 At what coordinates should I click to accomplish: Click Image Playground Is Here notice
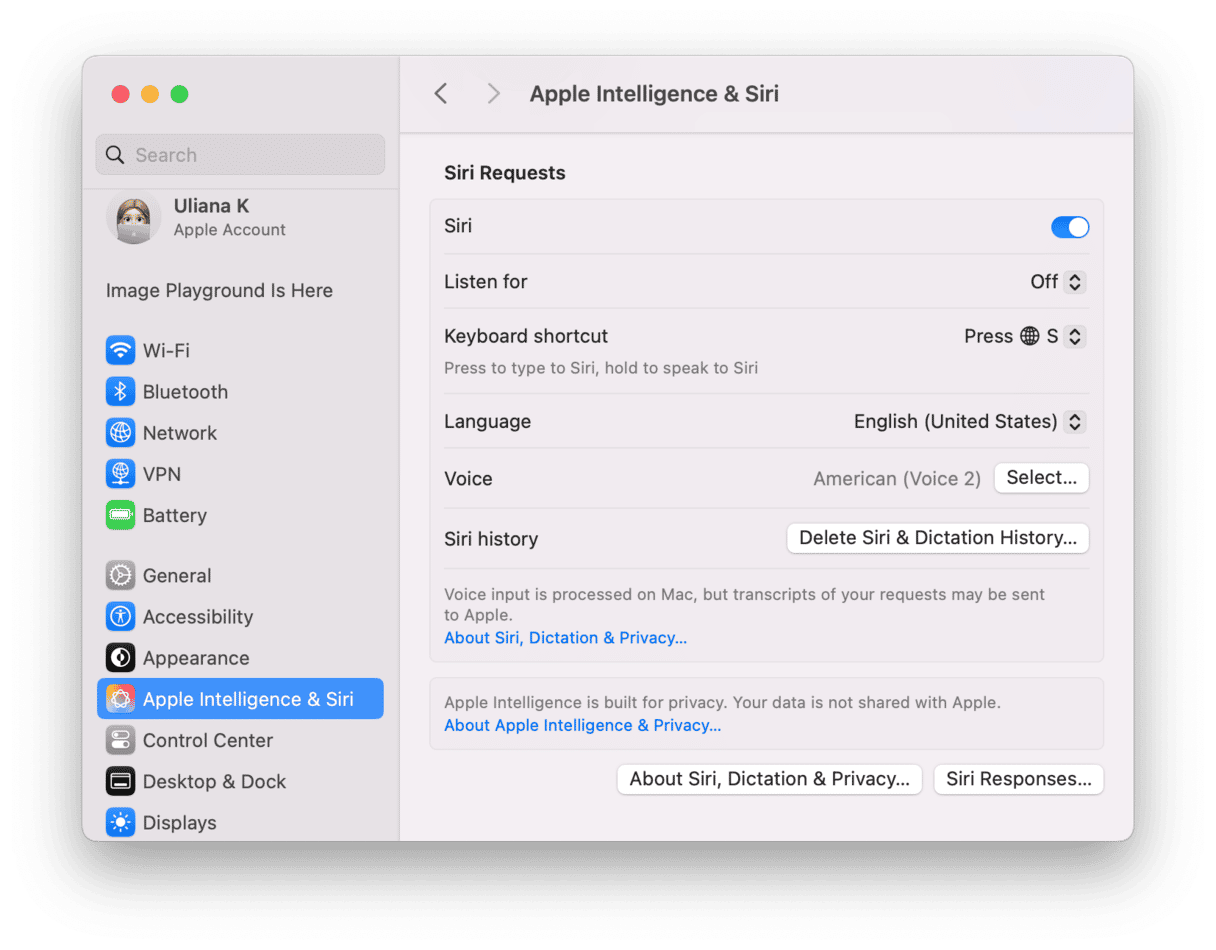click(219, 291)
